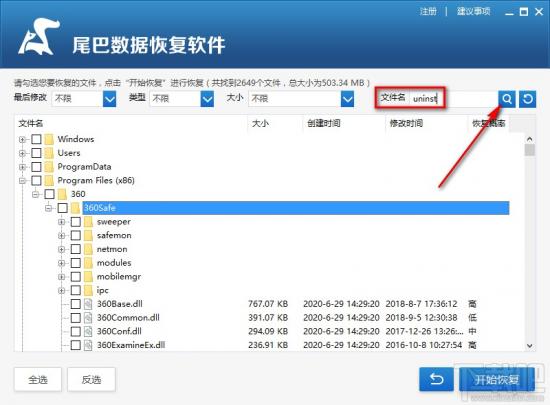Click the 360Base.dll file icon
This screenshot has width=550, height=405.
pyautogui.click(x=88, y=304)
